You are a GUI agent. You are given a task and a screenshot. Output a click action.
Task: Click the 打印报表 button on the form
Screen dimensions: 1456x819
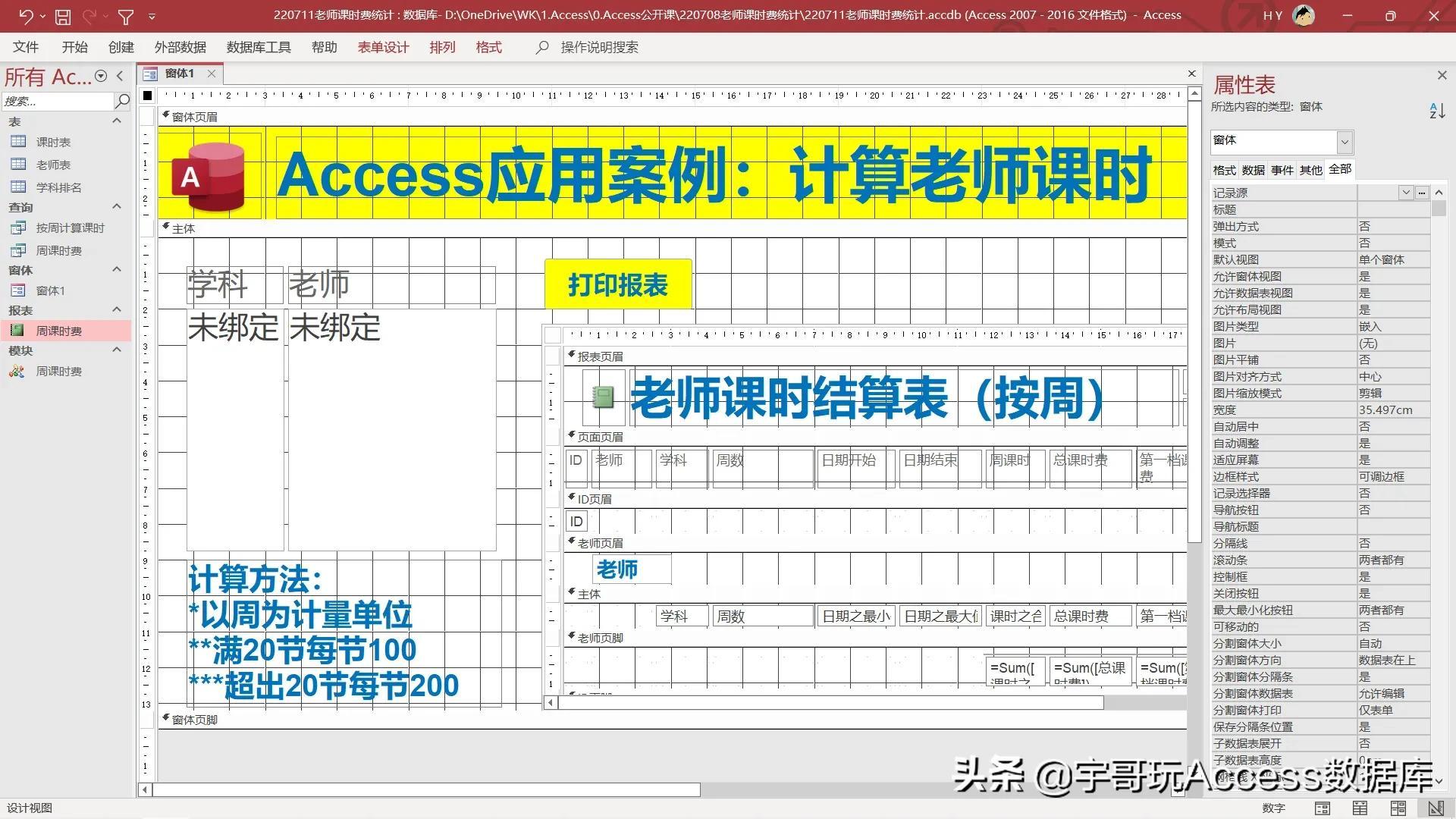click(x=618, y=284)
